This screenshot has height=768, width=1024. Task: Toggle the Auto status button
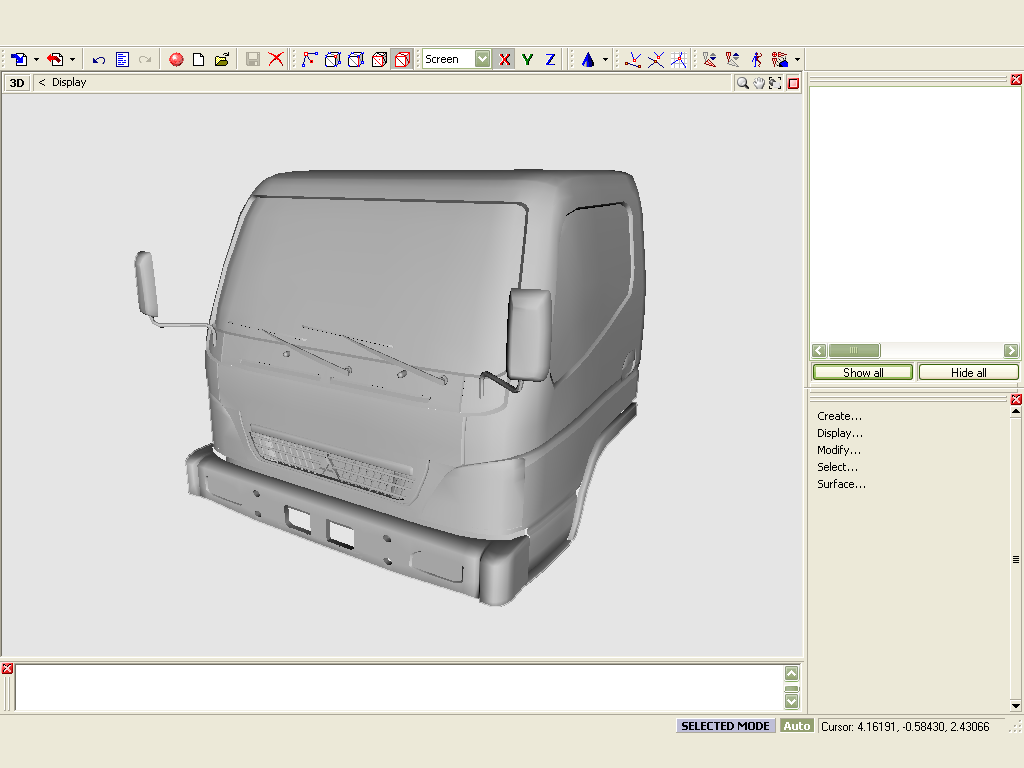pos(797,726)
